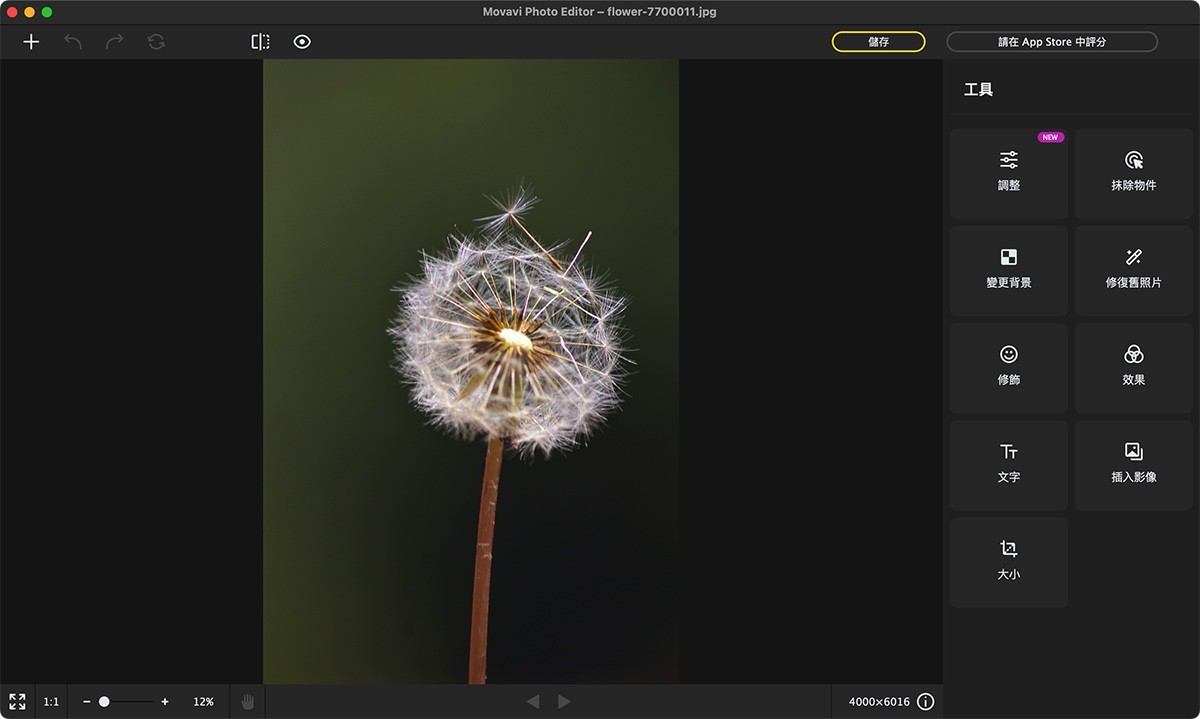Click 請在 App Store 中評分
Screen dimensions: 1200x719
tap(1052, 42)
